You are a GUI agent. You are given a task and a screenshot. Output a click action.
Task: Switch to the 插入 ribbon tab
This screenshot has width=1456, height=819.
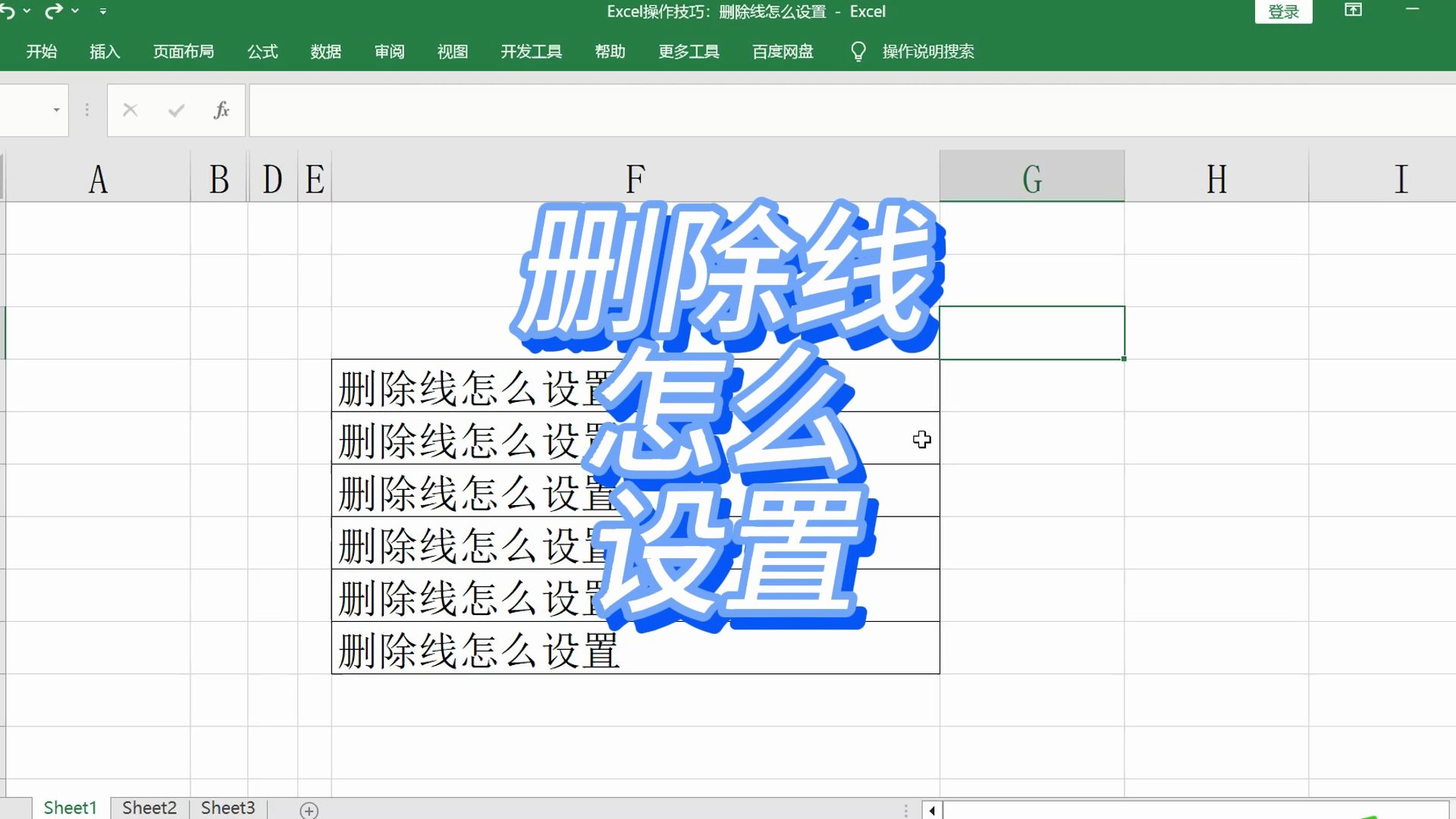tap(105, 52)
